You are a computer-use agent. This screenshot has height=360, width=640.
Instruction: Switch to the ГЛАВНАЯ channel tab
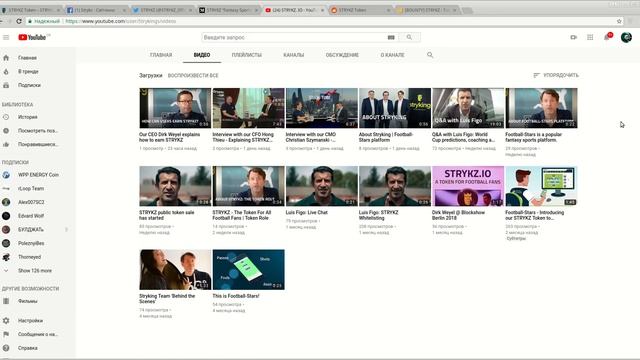pyautogui.click(x=161, y=55)
